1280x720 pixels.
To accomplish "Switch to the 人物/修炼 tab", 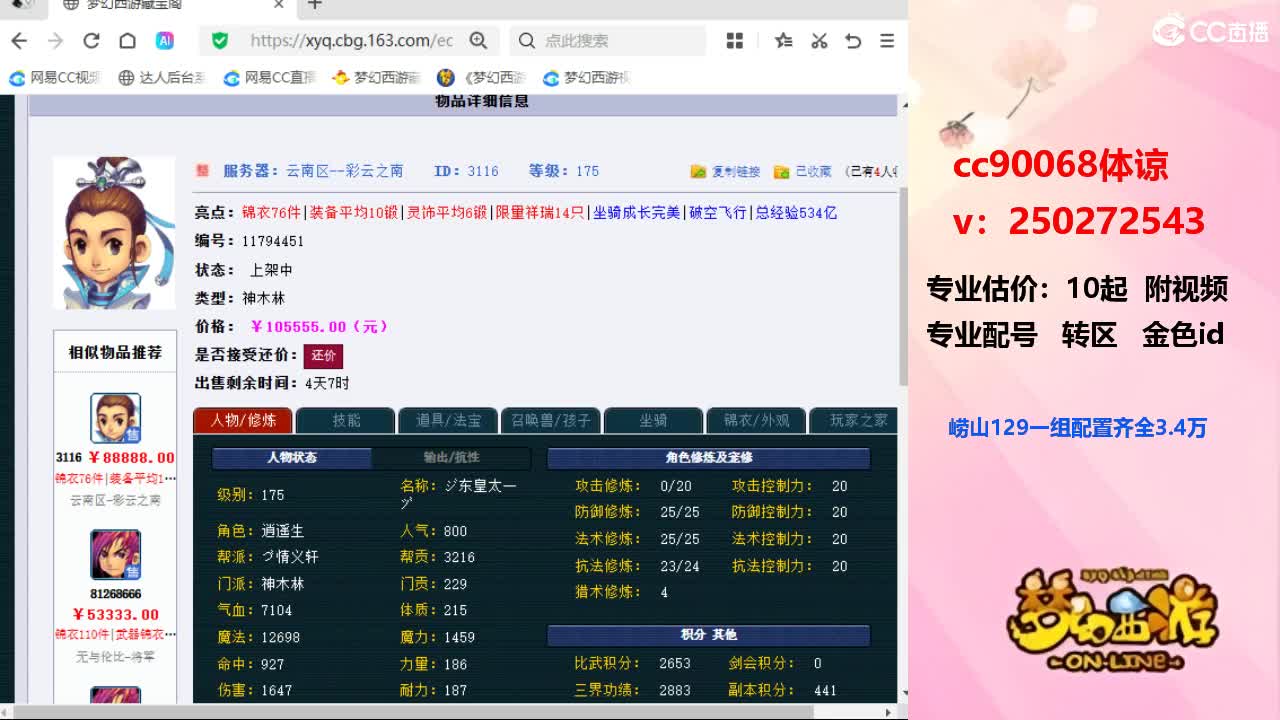I will click(243, 421).
